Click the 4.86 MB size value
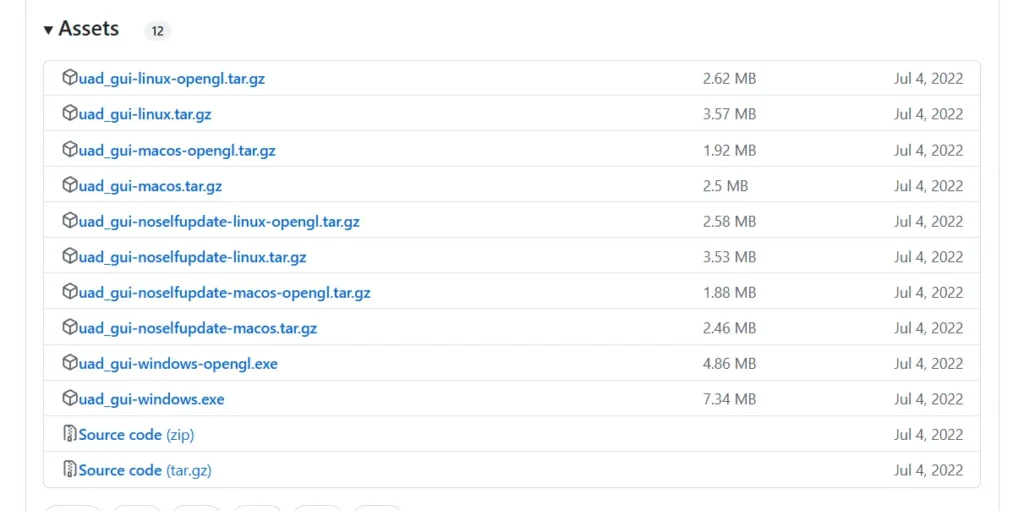The image size is (1024, 511). (x=729, y=363)
